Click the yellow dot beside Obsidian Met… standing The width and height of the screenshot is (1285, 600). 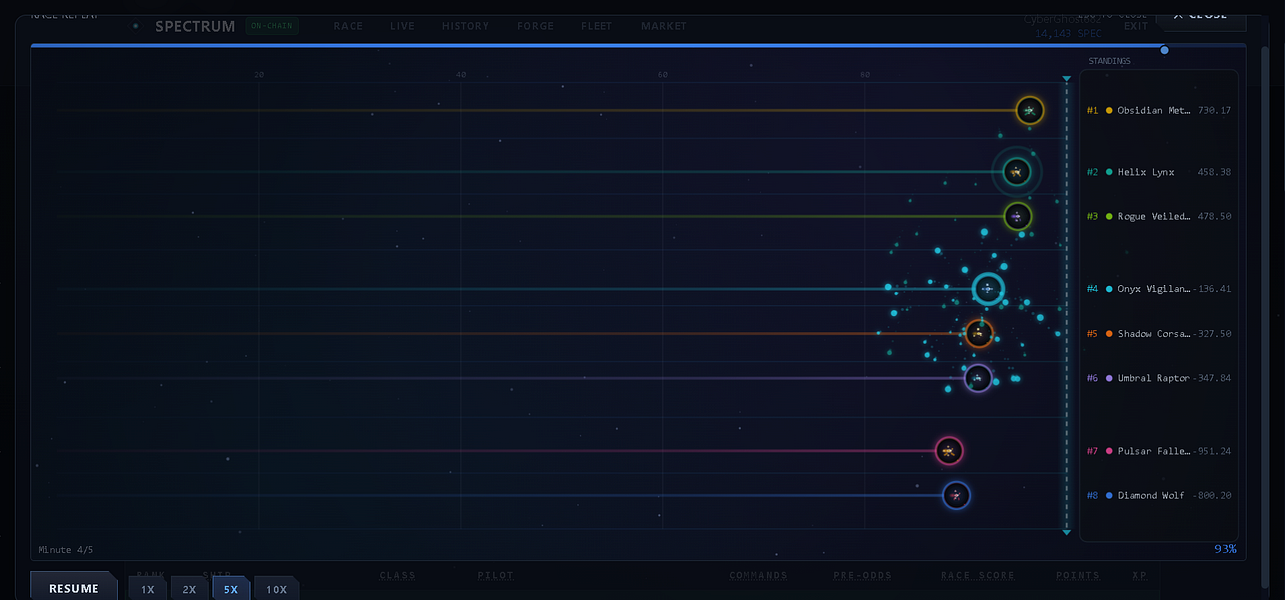coord(1109,111)
